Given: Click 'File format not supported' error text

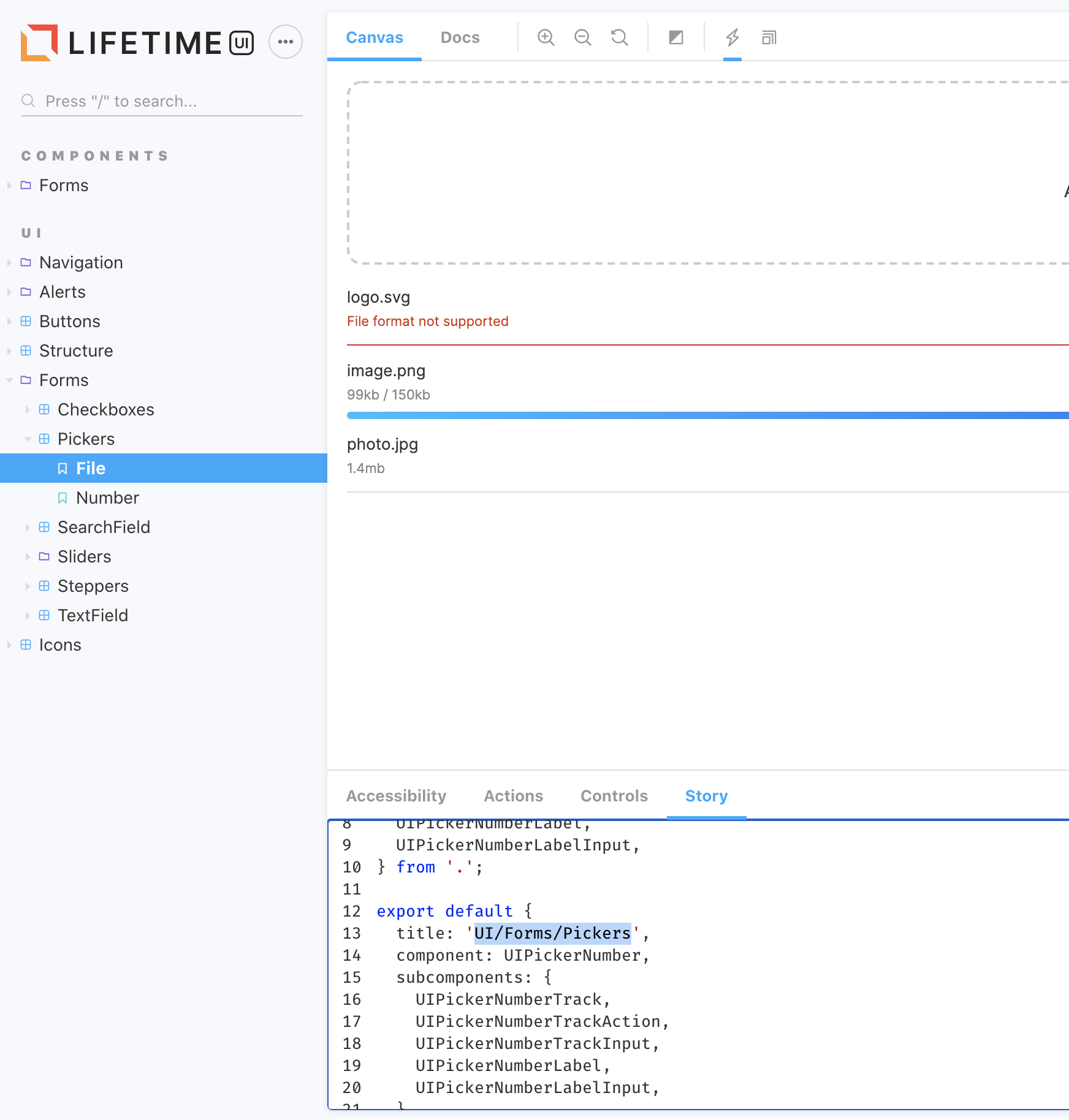Looking at the screenshot, I should pos(428,321).
